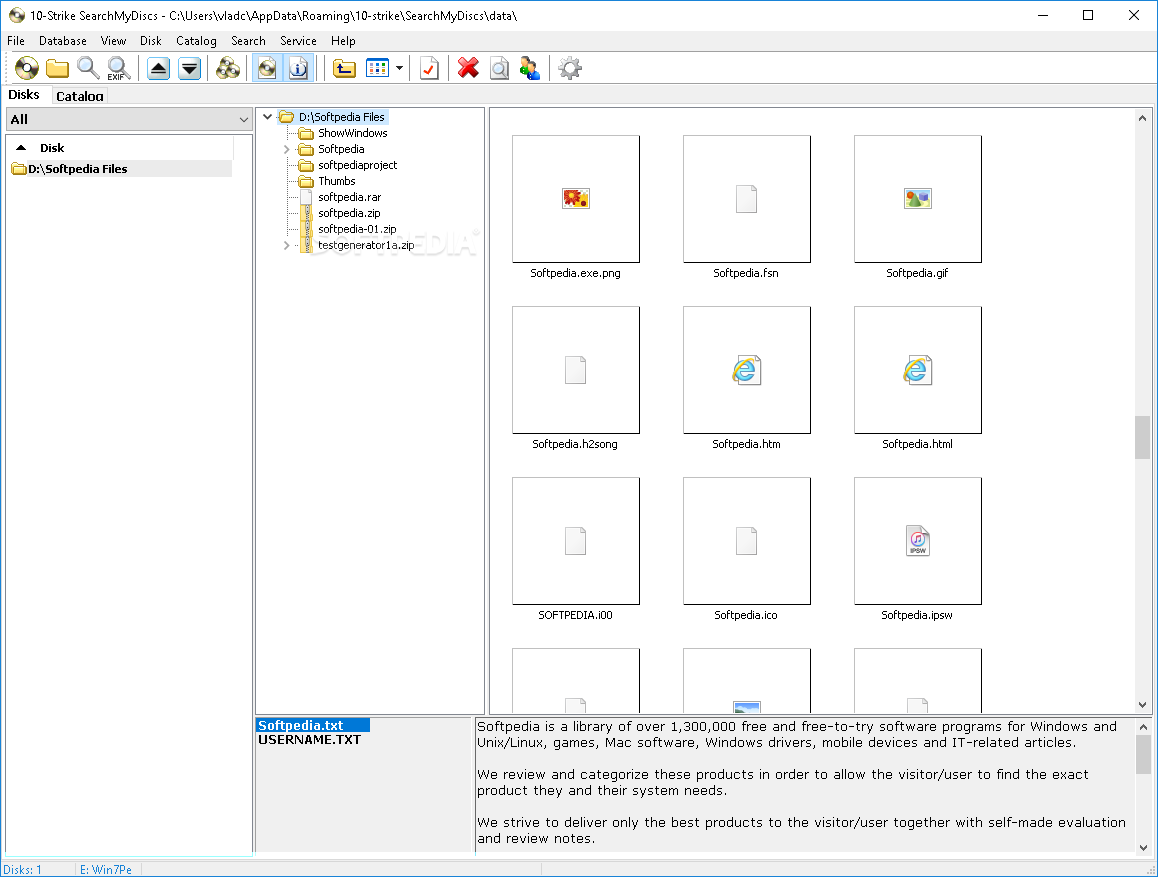Select the Thumbs folder in the tree

[337, 181]
